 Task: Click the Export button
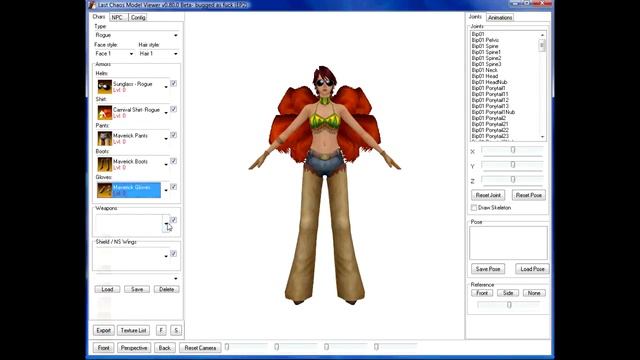tap(104, 330)
